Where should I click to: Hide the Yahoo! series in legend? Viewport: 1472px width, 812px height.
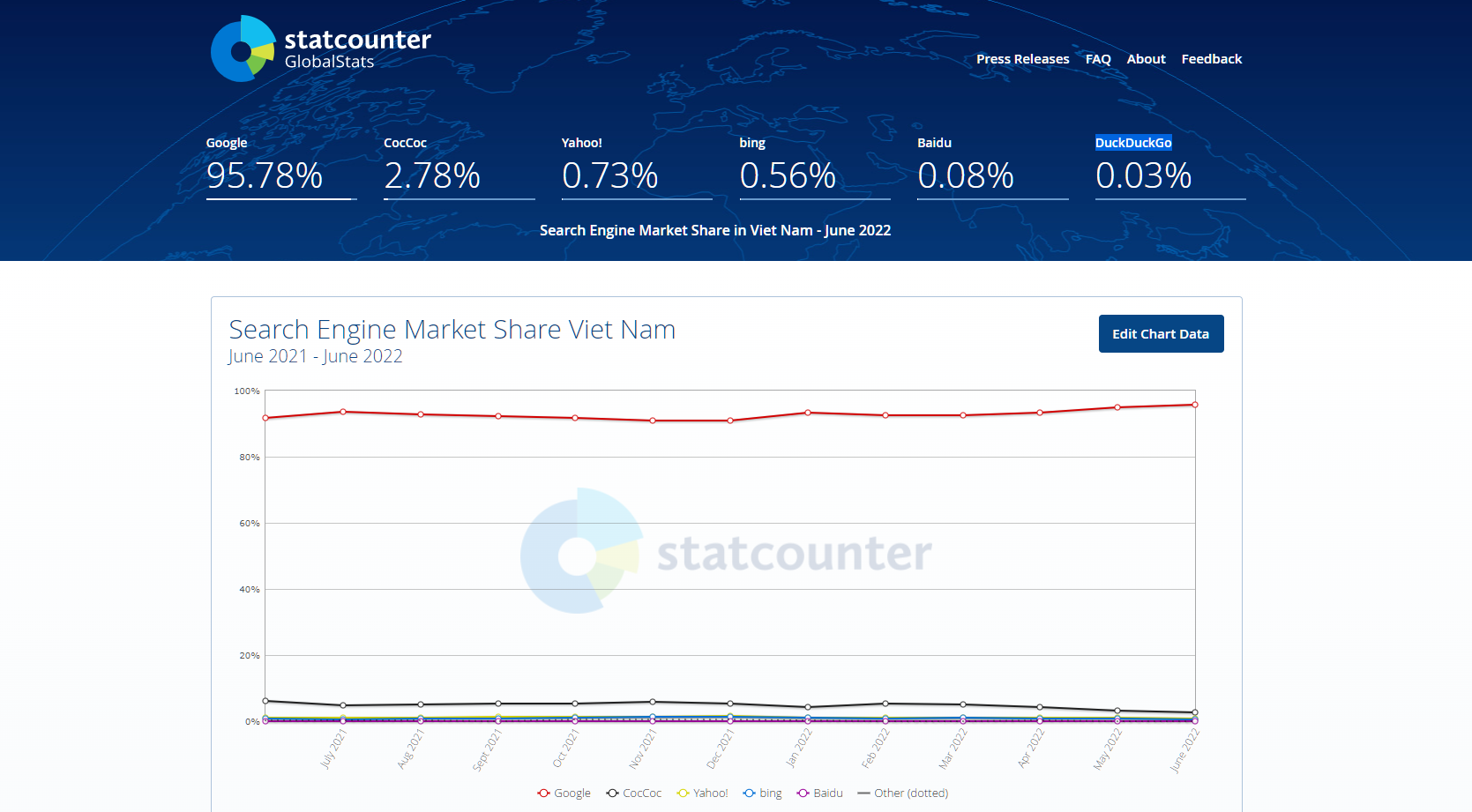(x=703, y=793)
